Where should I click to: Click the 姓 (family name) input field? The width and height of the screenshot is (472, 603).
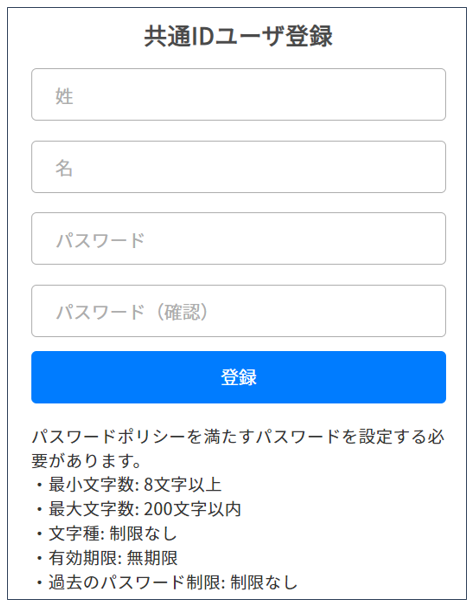(x=239, y=95)
